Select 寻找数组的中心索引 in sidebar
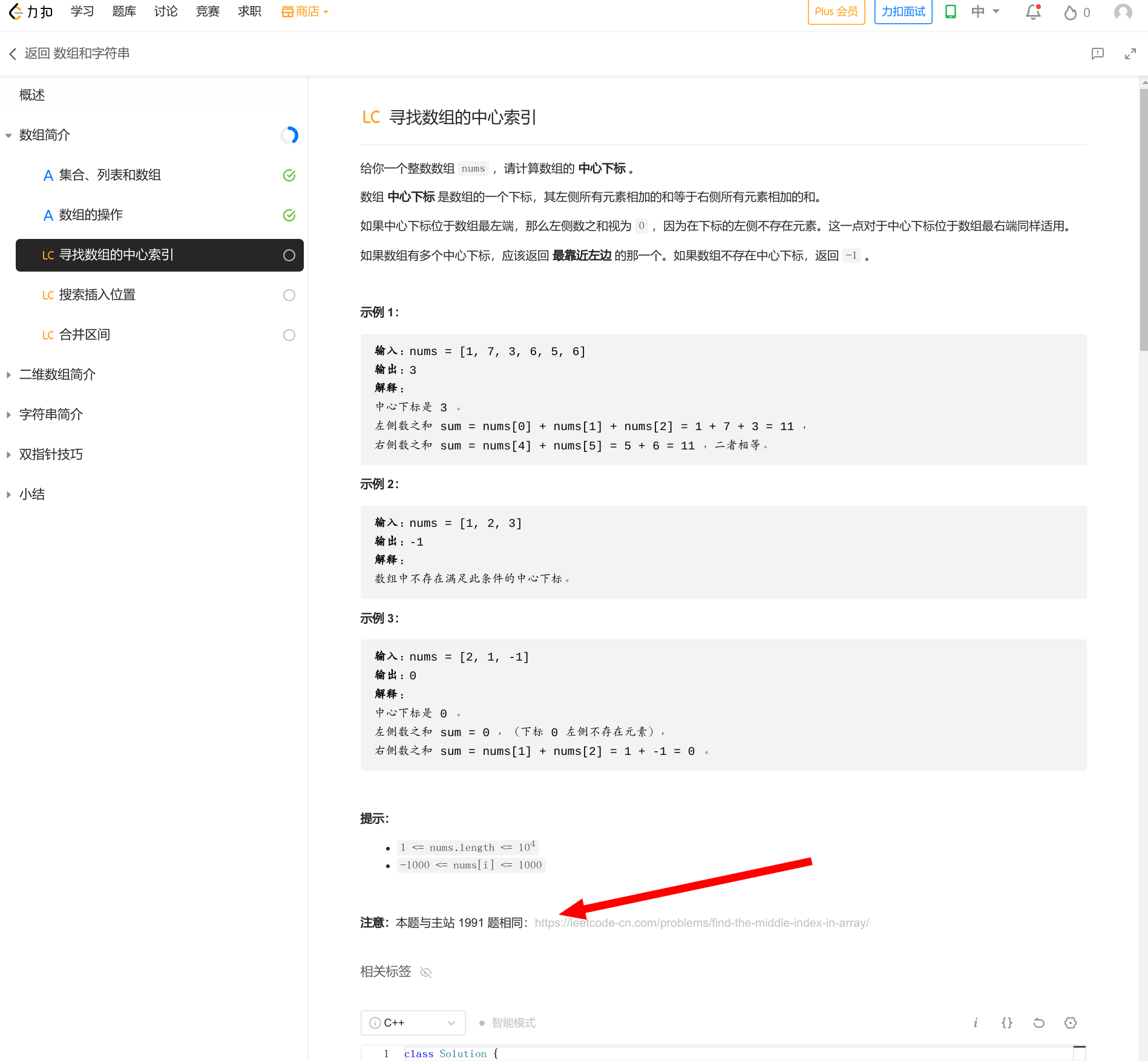Viewport: 1148px width, 1061px height. pyautogui.click(x=160, y=255)
